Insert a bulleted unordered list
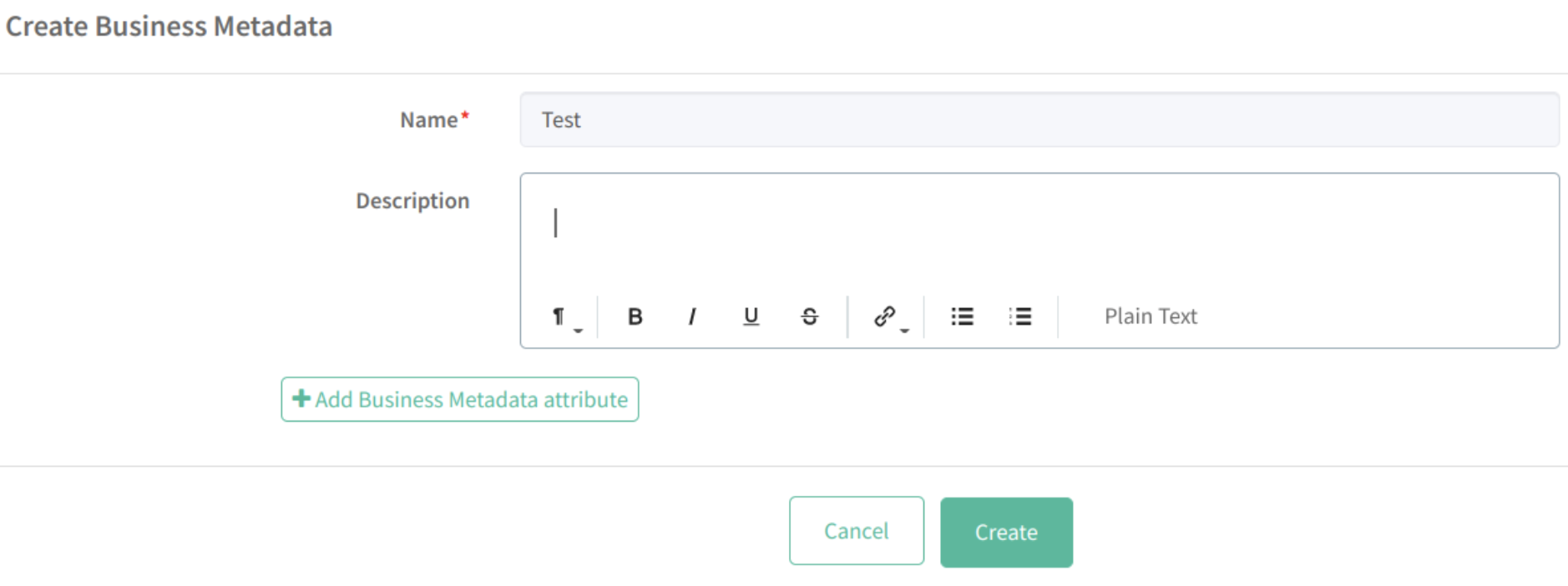 coord(962,316)
